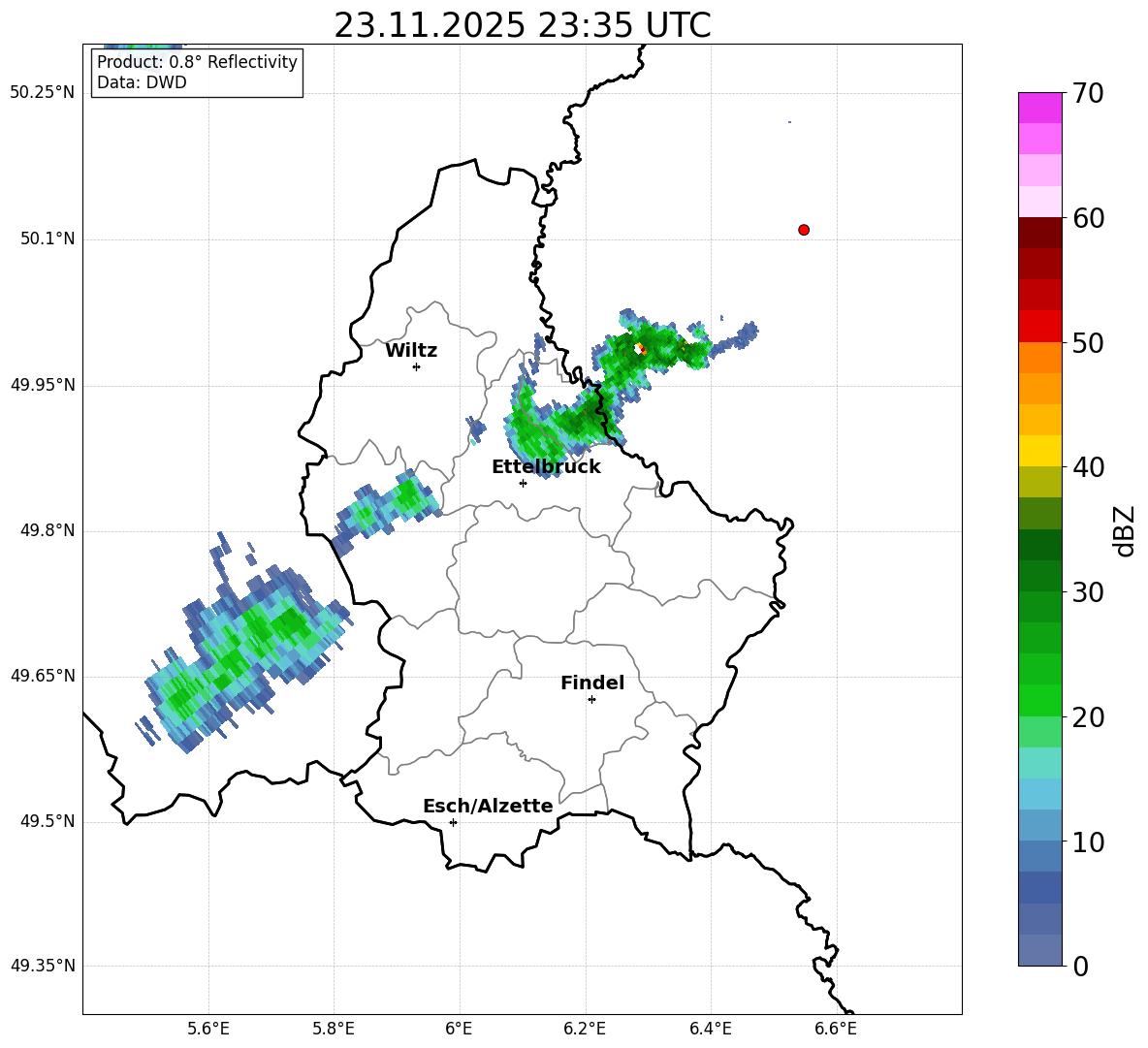Click the 6.4°E longitude label
This screenshot has height=1048, width=1148.
click(x=710, y=1029)
